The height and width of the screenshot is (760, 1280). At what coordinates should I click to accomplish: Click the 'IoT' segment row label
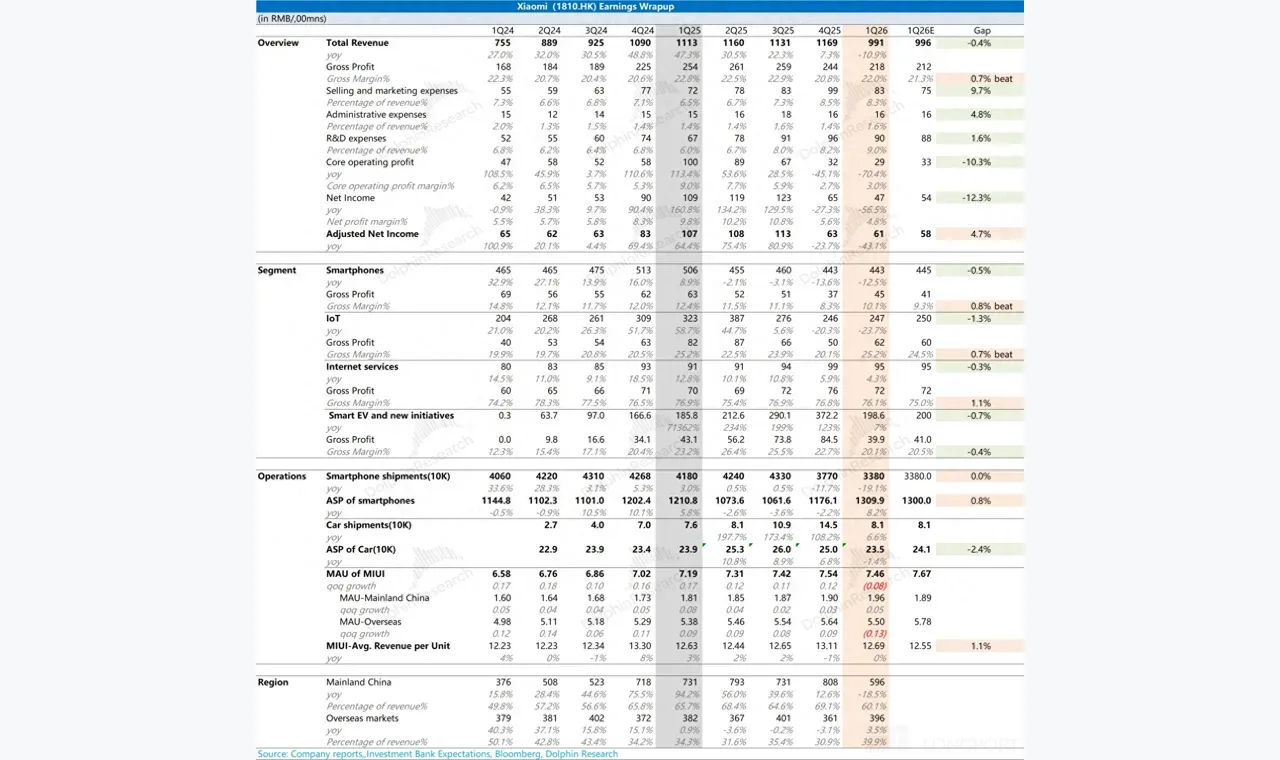pos(334,318)
